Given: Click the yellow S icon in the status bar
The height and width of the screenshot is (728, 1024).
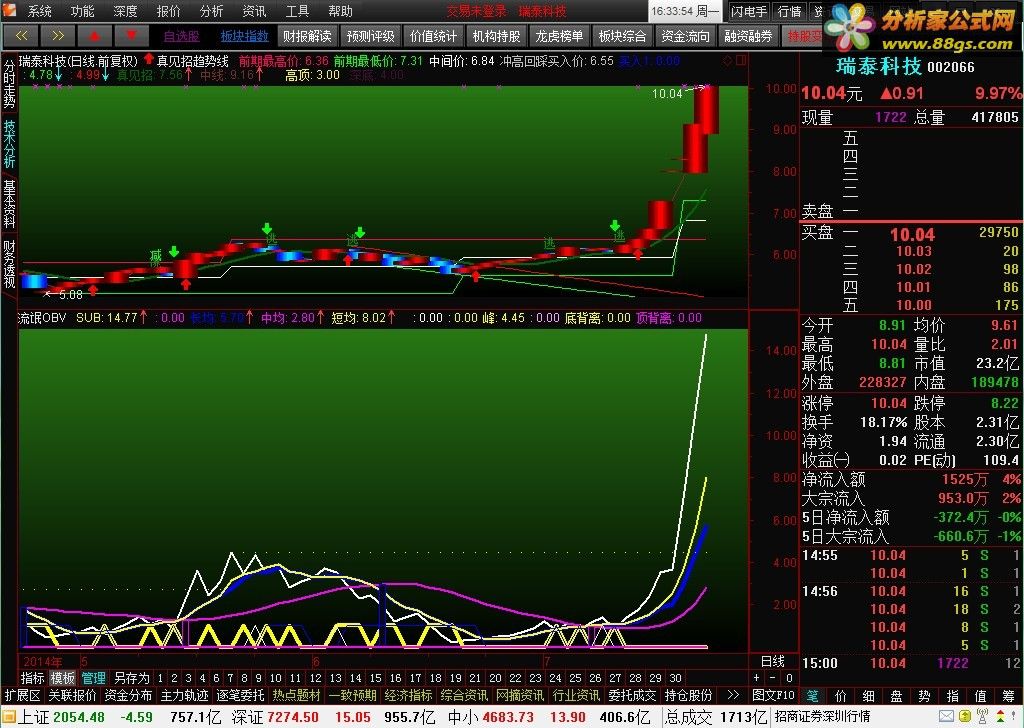Looking at the screenshot, I should (965, 717).
